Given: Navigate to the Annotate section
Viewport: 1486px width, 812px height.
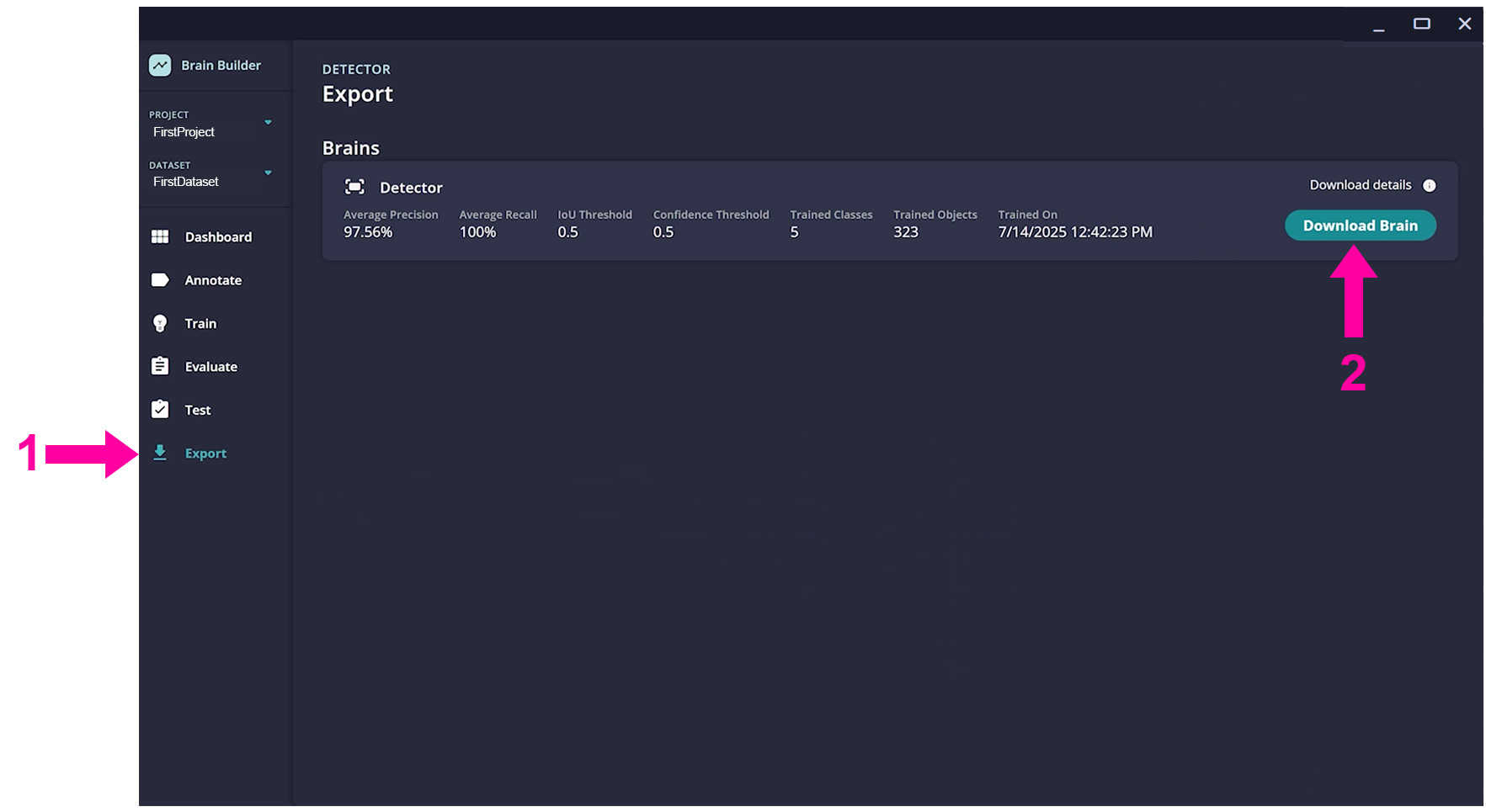Looking at the screenshot, I should [213, 279].
